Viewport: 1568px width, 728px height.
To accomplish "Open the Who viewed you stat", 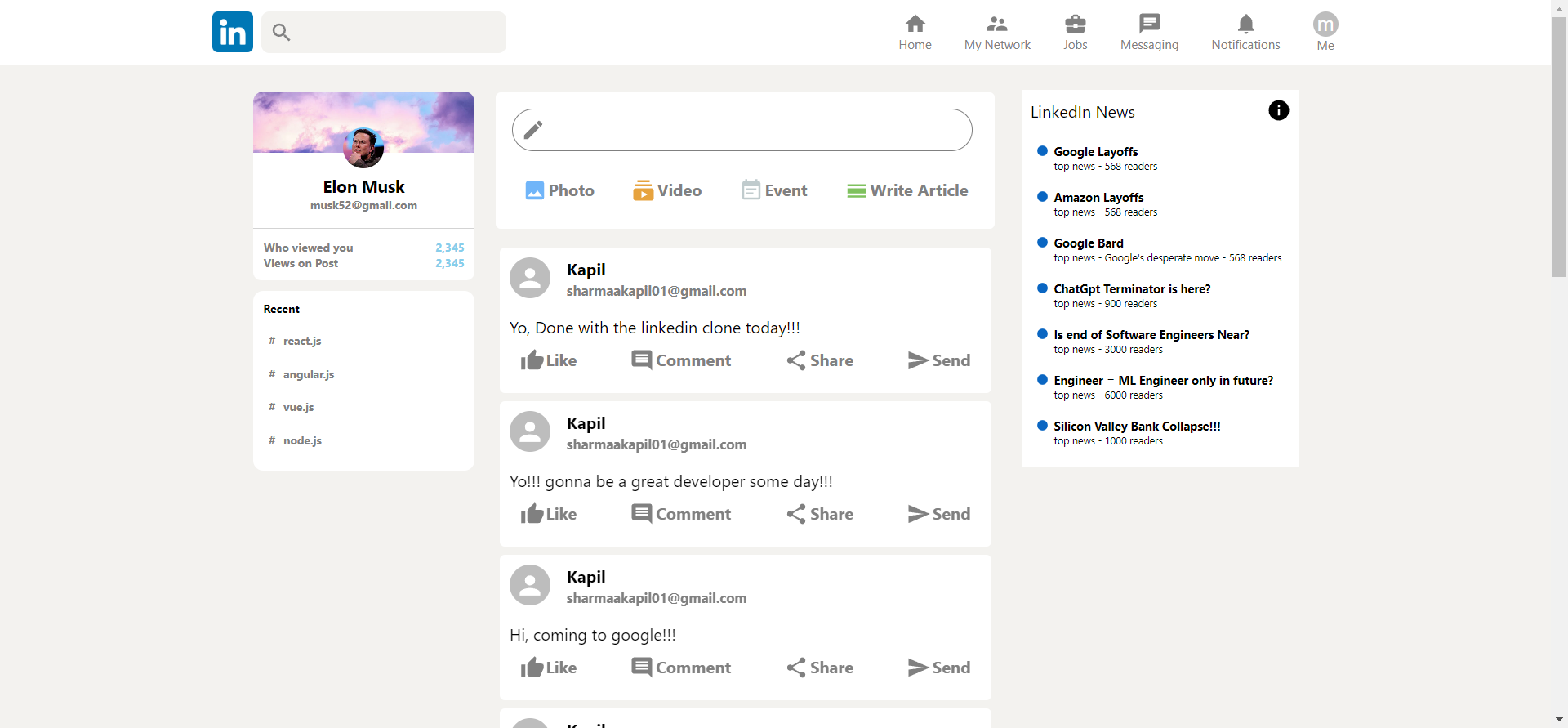I will pos(363,248).
